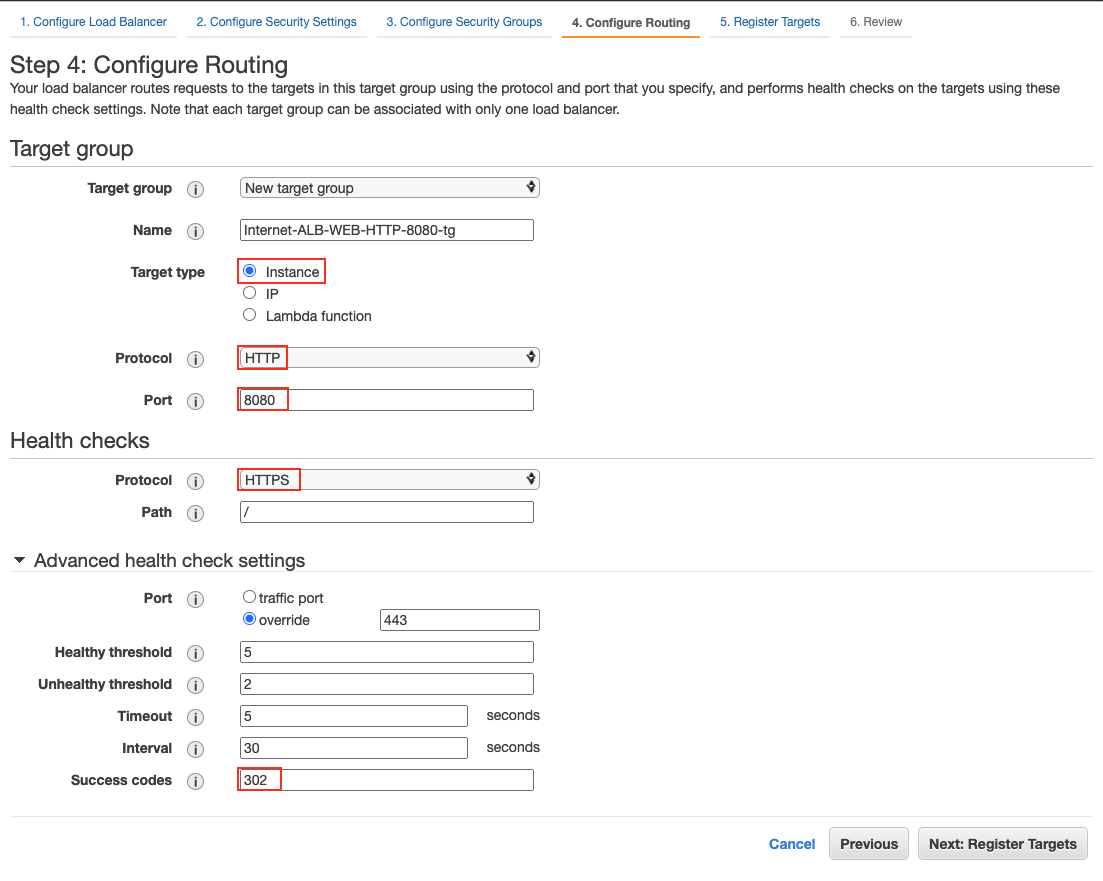This screenshot has width=1103, height=881.
Task: Click the Cancel link
Action: 792,843
